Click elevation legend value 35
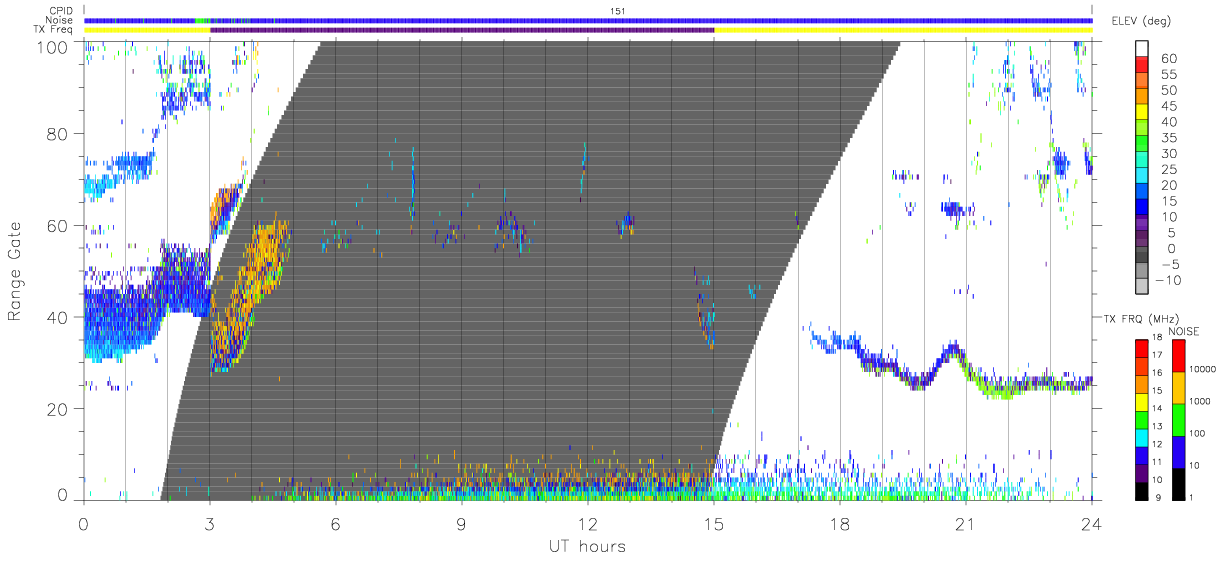Screen dimensions: 1228x567 [x=1169, y=138]
